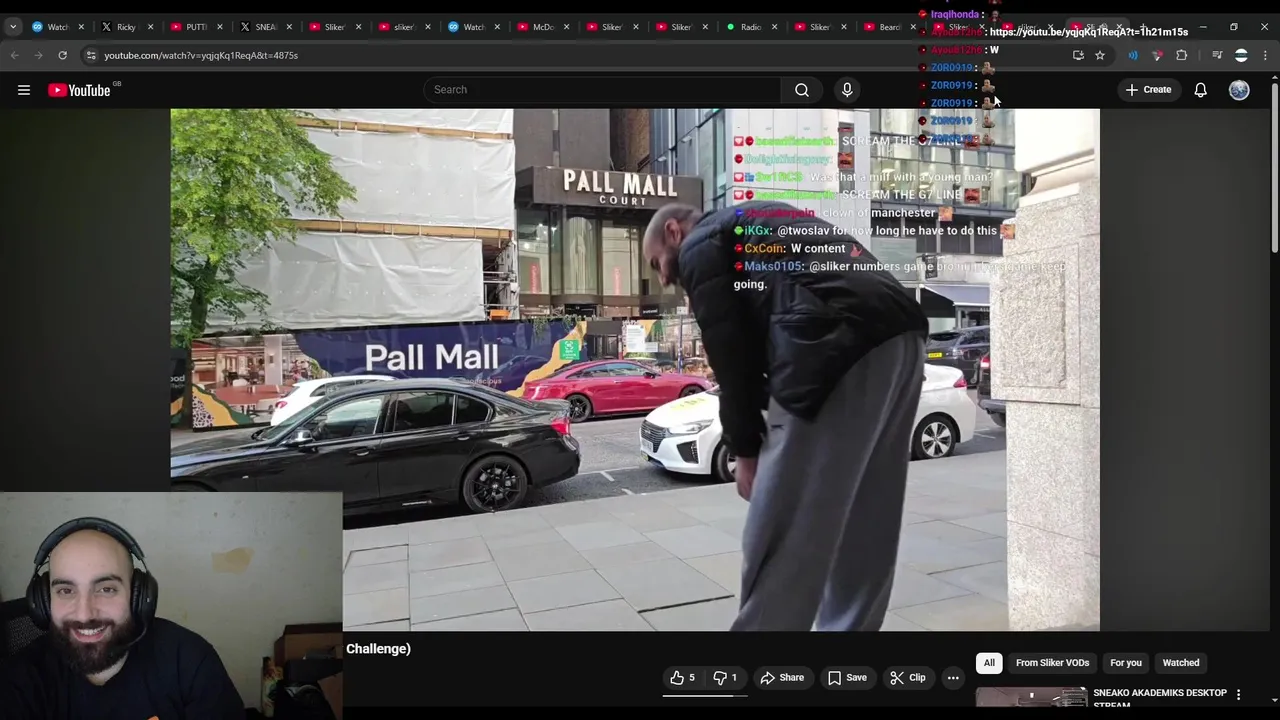Select the From Sliker VODs chip
The height and width of the screenshot is (720, 1280).
coord(1052,663)
